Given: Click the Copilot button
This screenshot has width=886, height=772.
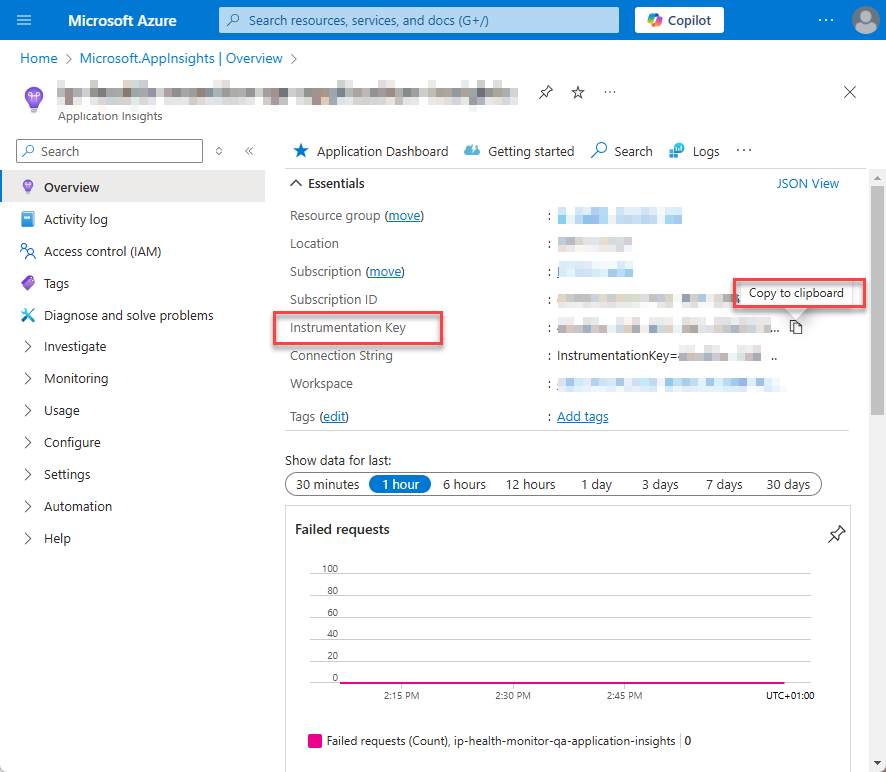Looking at the screenshot, I should (x=679, y=20).
